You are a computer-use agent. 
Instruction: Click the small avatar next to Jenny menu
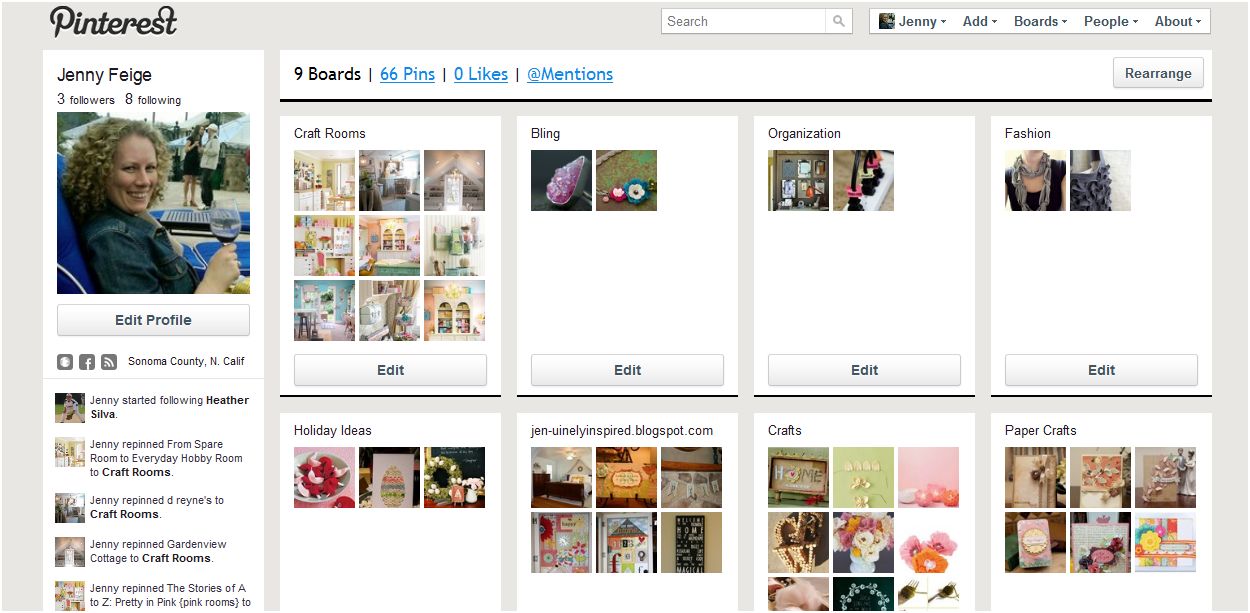887,21
